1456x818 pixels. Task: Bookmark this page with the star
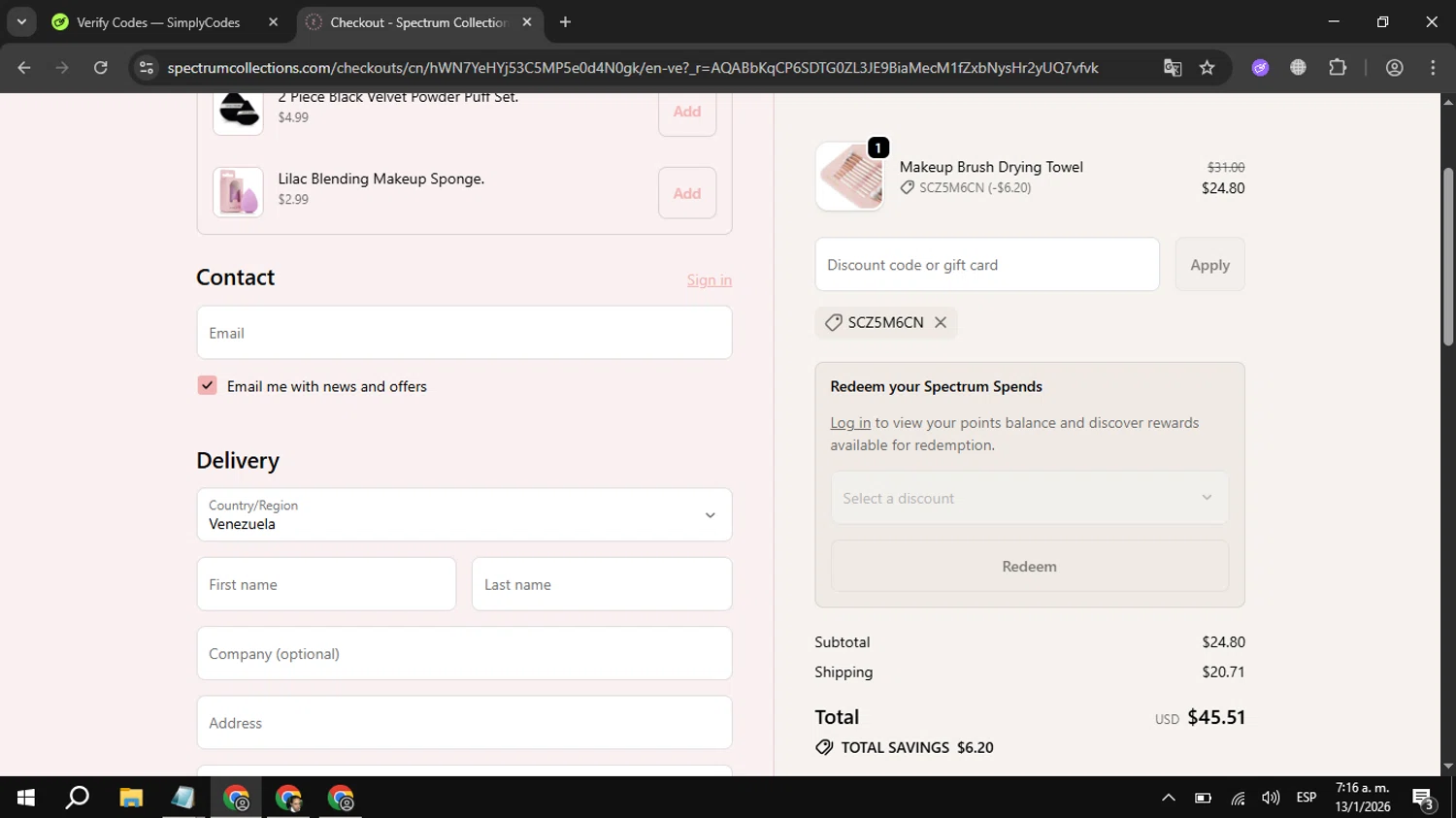[1208, 68]
